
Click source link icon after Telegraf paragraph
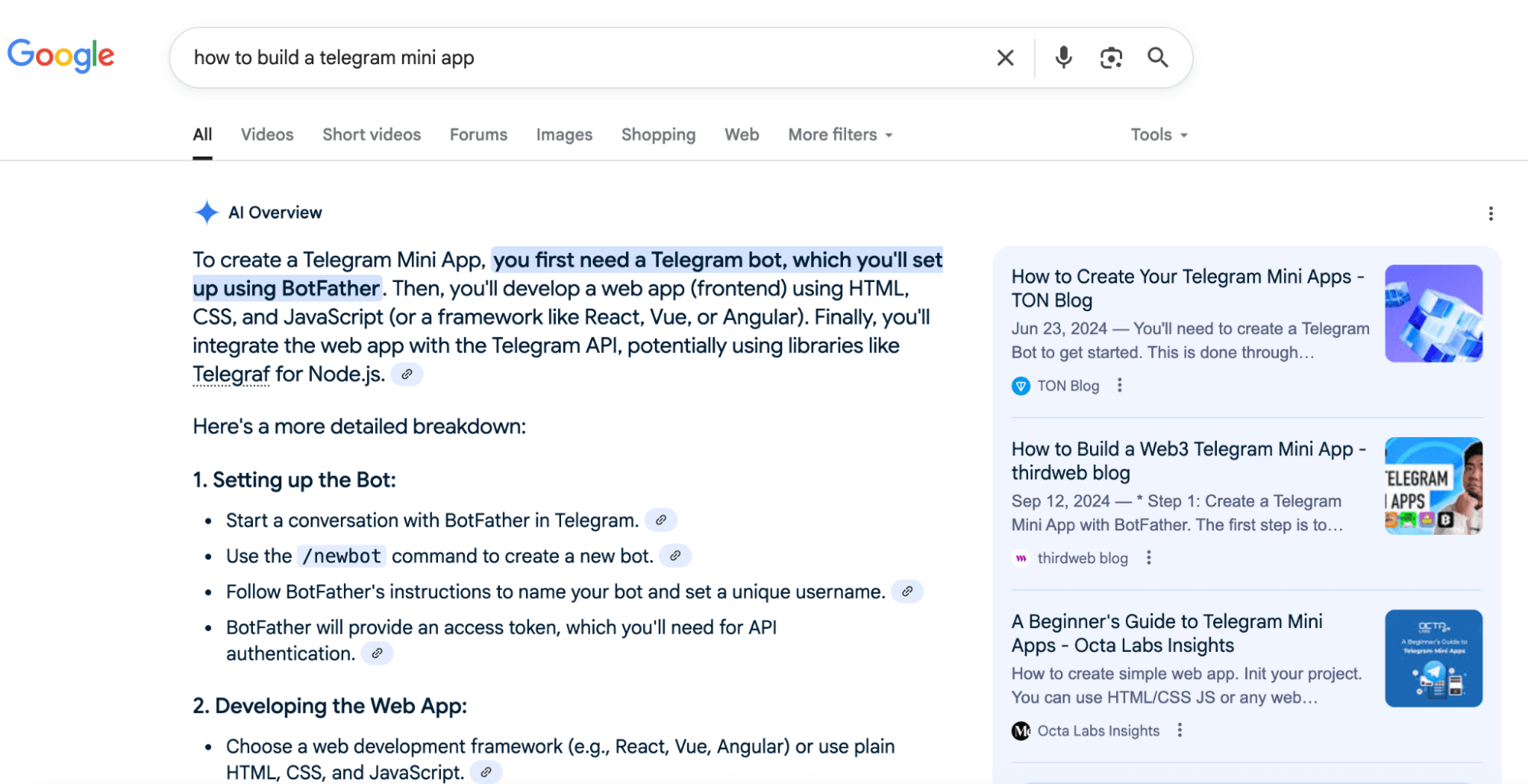[407, 374]
